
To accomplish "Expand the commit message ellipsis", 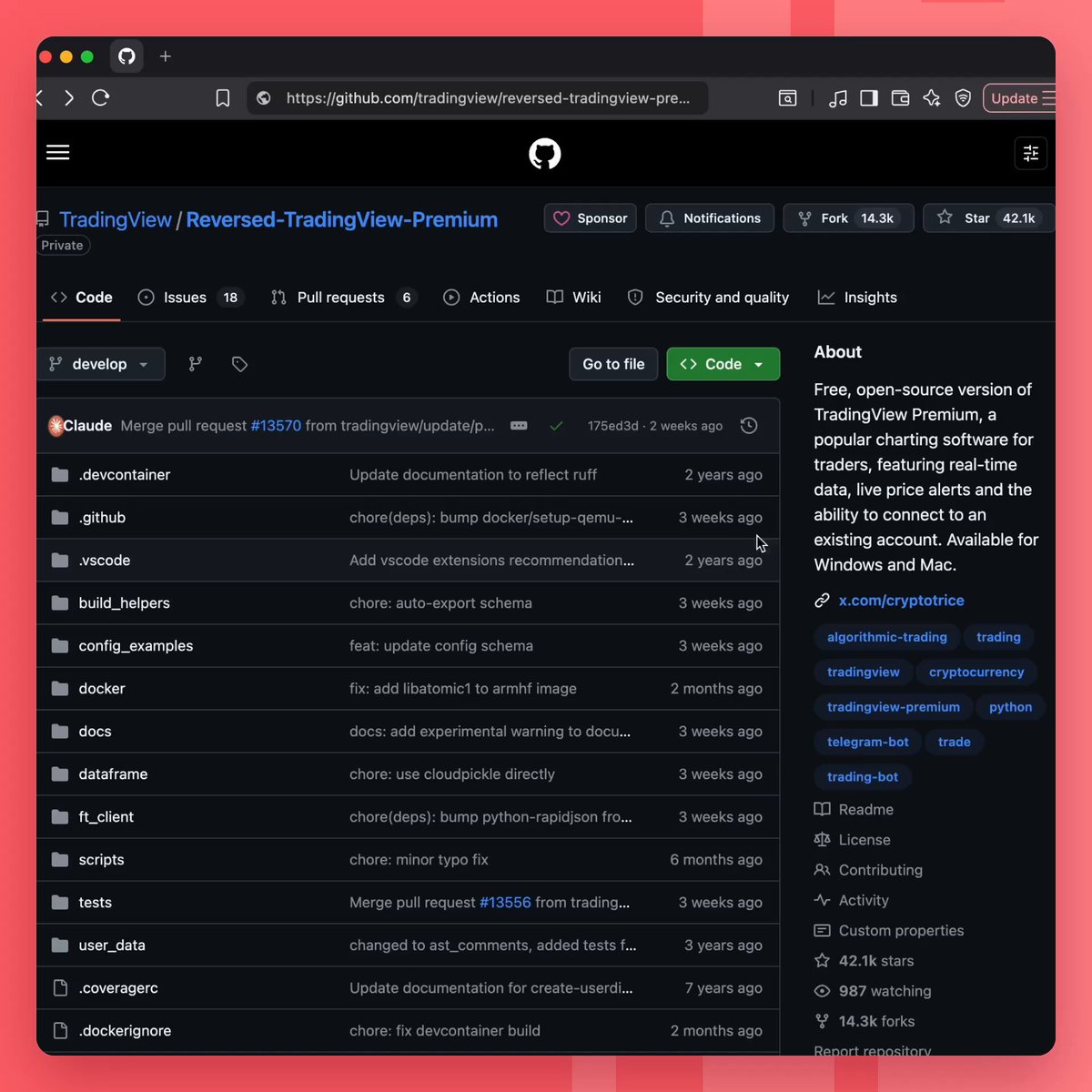I will tap(519, 426).
